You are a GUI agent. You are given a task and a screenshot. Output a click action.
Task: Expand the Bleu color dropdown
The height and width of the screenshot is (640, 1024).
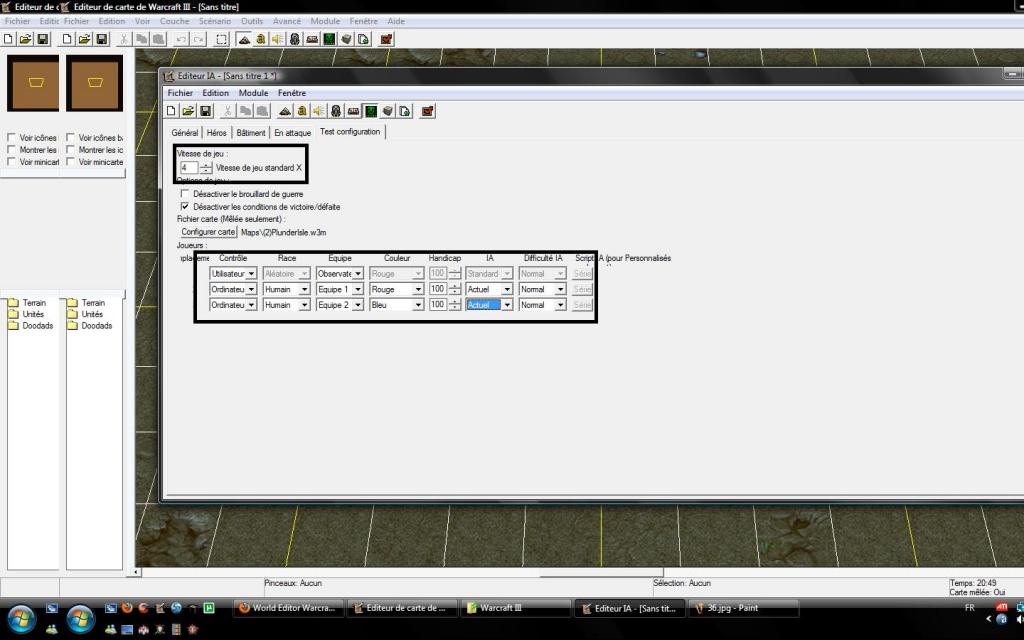[396, 305]
